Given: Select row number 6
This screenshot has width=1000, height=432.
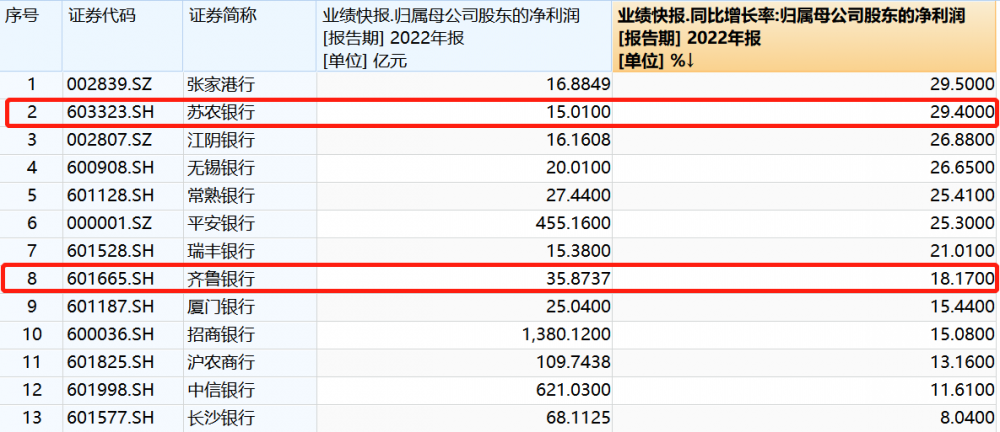Looking at the screenshot, I should coord(31,223).
